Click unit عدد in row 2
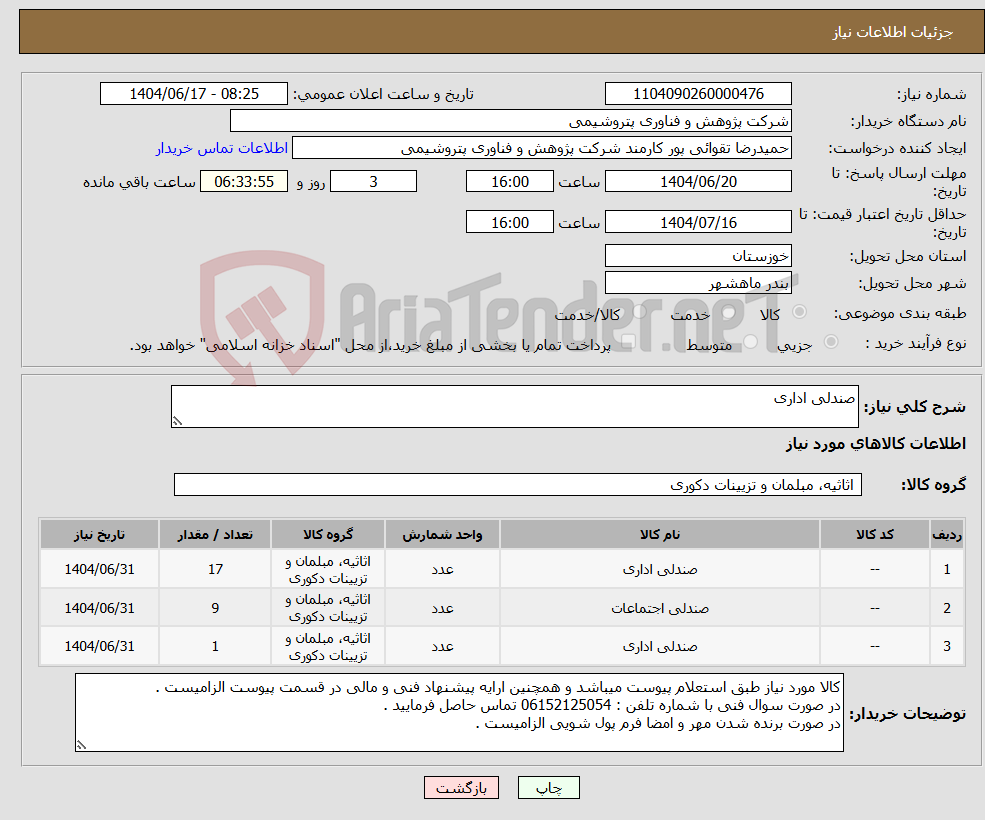Screen dimensions: 985x820 pos(442,608)
